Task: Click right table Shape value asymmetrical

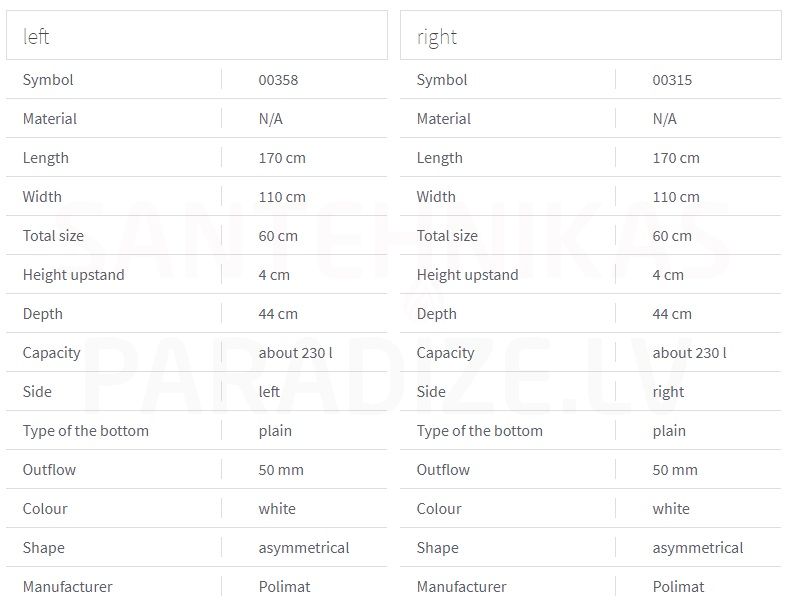Action: [x=698, y=549]
